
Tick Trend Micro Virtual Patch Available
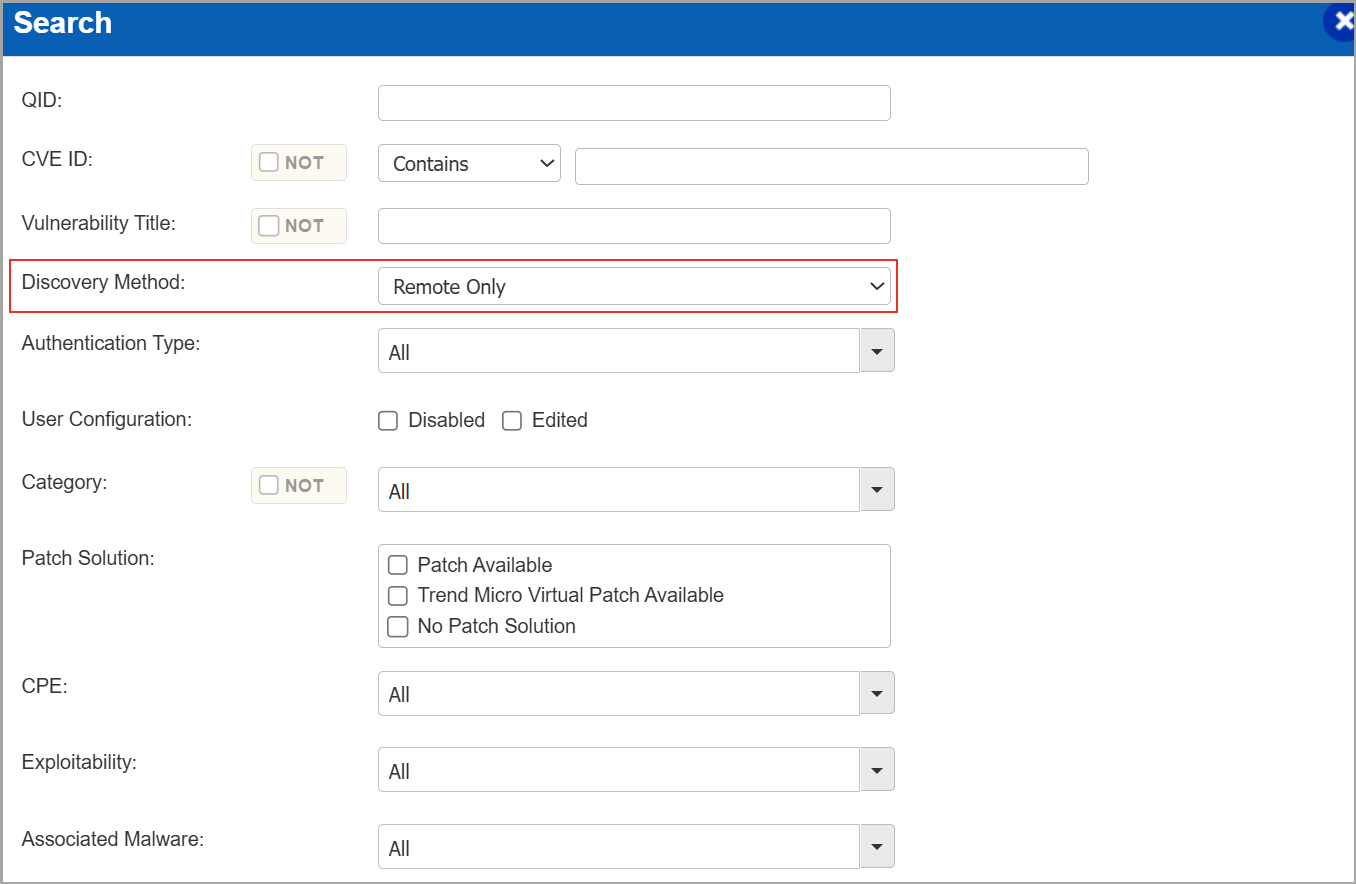[x=398, y=596]
